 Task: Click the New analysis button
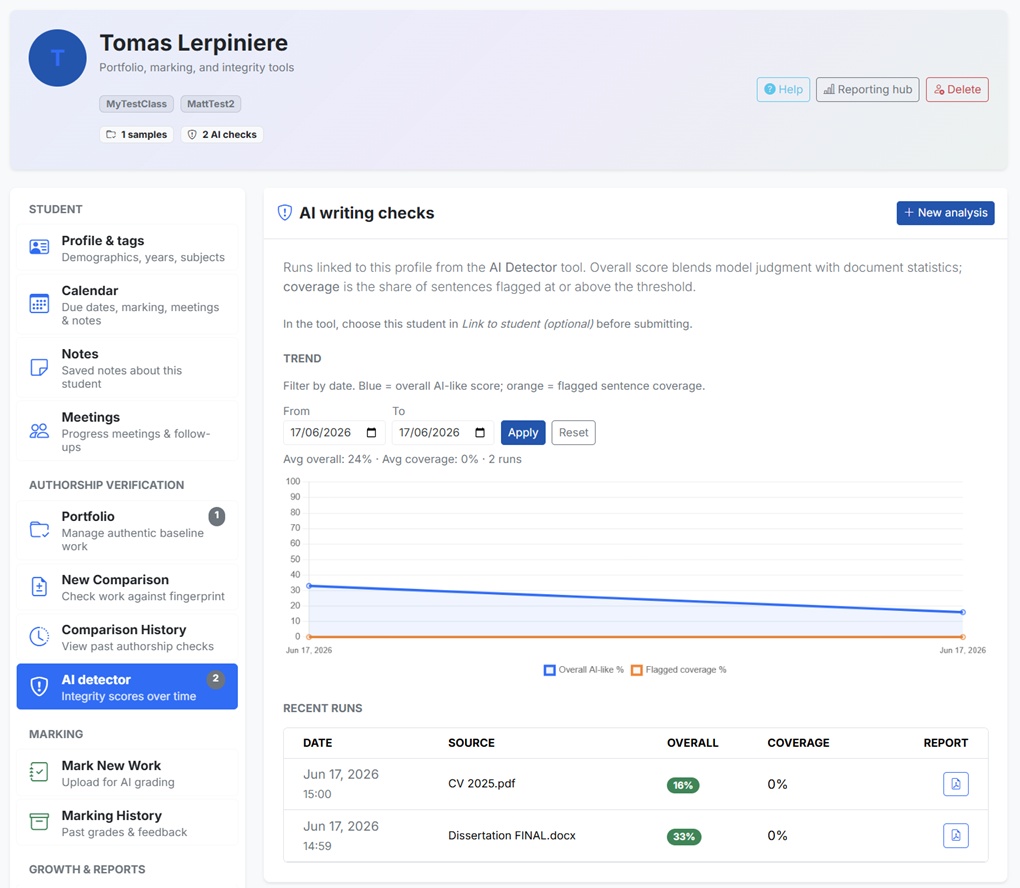(945, 213)
